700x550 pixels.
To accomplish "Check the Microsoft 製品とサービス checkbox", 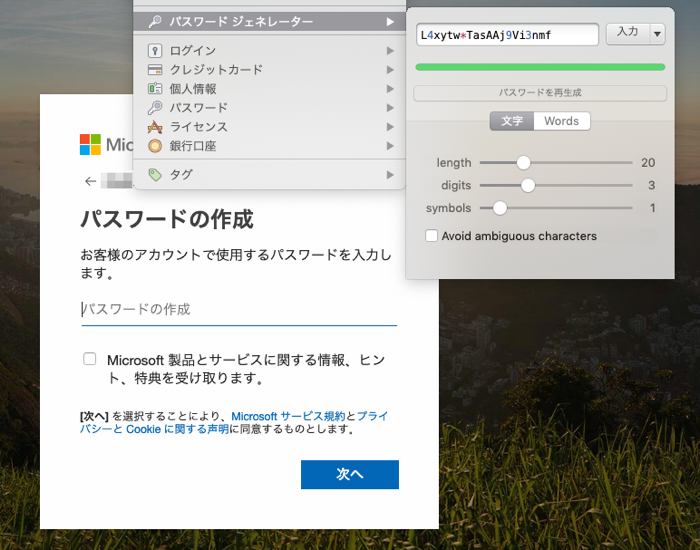I will point(89,358).
